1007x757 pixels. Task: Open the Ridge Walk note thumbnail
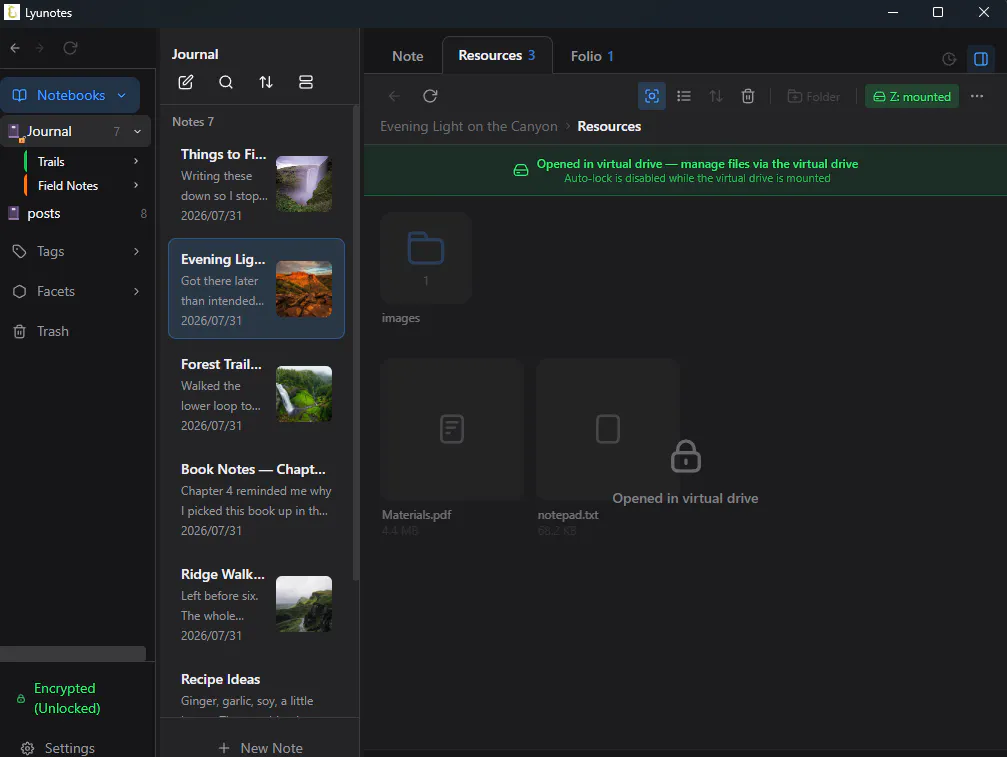304,604
